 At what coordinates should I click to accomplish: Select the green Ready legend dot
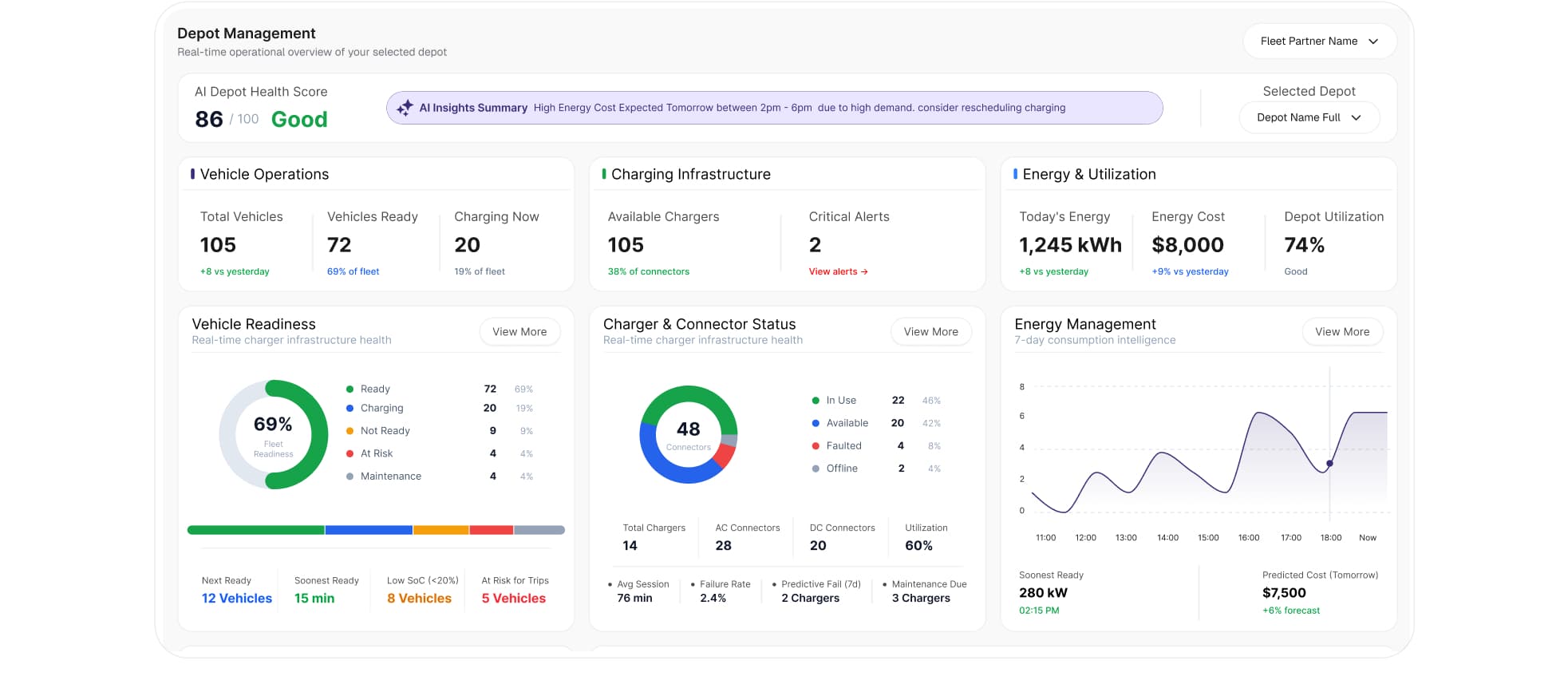(x=350, y=390)
